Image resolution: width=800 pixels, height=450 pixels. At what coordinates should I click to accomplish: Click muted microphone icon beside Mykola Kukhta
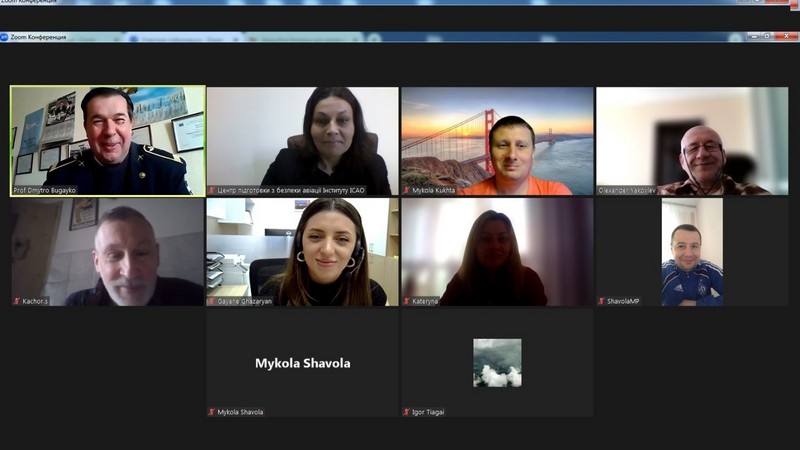pos(407,190)
